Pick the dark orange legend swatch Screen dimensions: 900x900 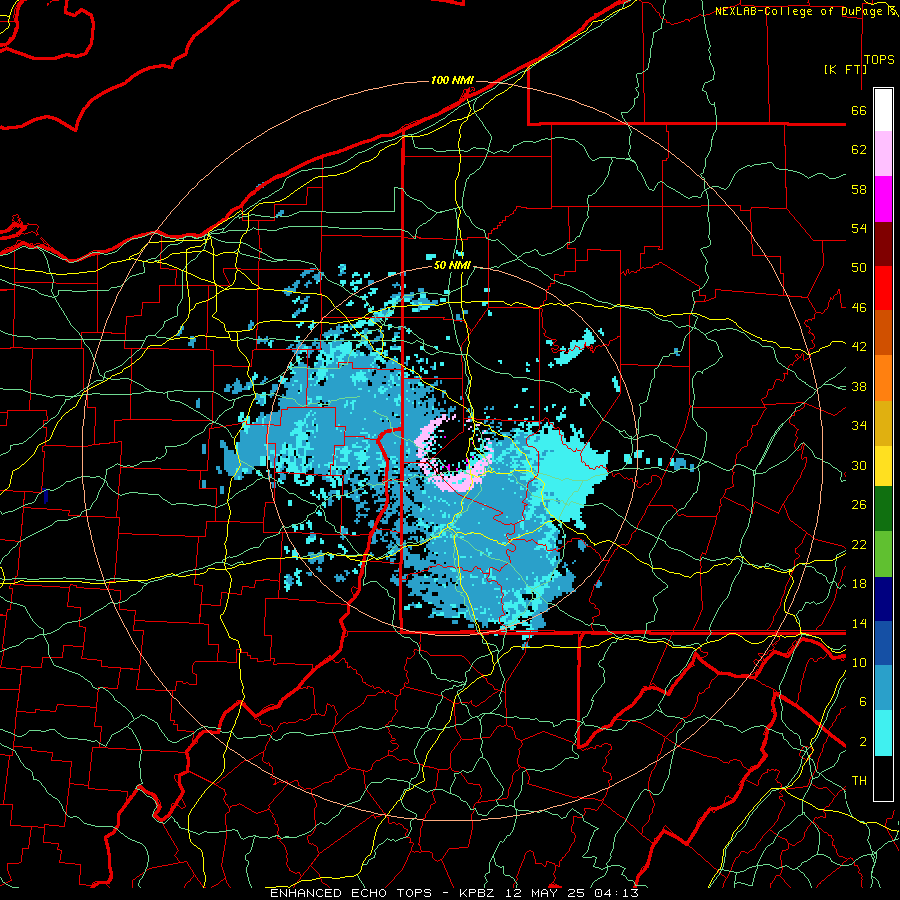(x=883, y=332)
